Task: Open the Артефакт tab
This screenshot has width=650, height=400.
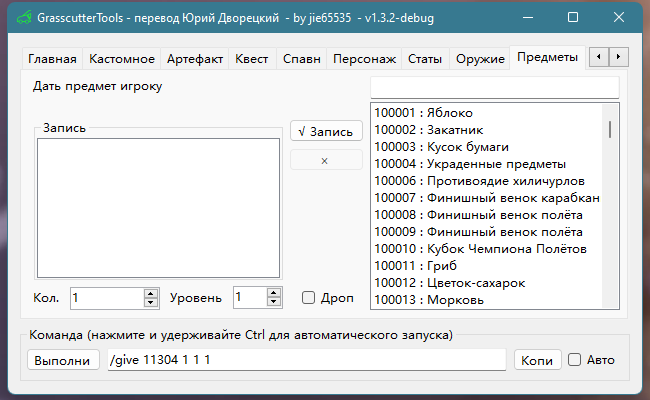Action: tap(195, 59)
